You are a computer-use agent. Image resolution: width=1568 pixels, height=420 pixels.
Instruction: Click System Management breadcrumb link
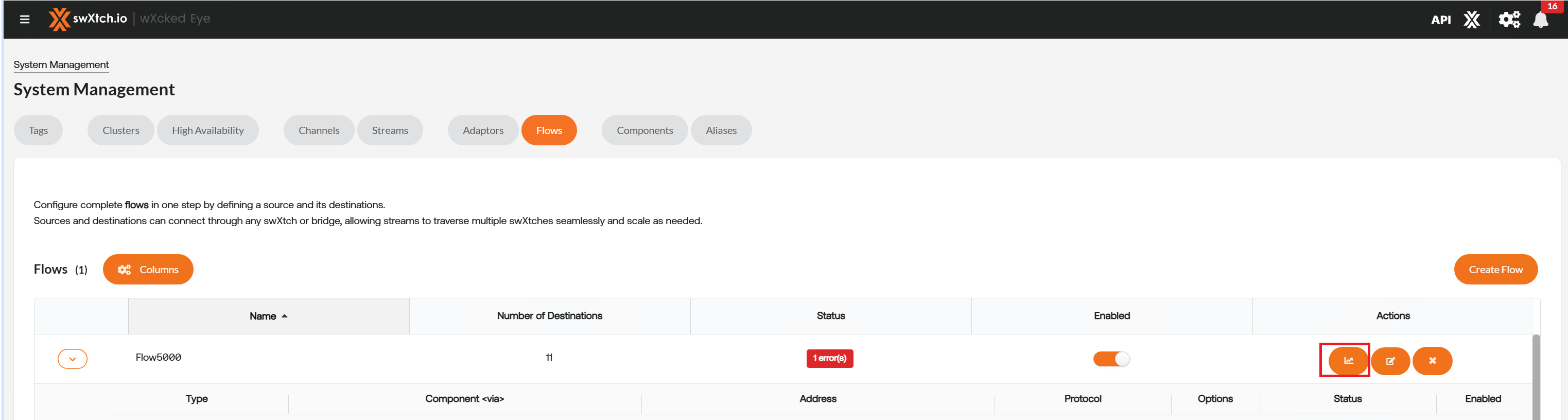61,64
